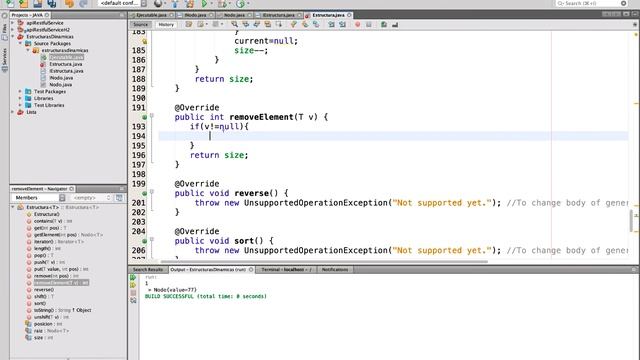
Task: Run the project with green play icon
Action: click(204, 4)
